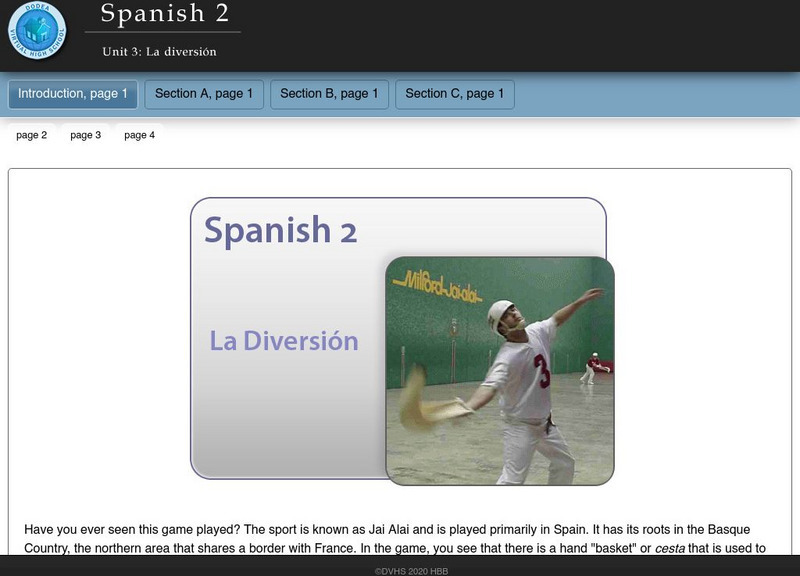The image size is (800, 576).
Task: Navigate to page 2 link
Action: [32, 135]
